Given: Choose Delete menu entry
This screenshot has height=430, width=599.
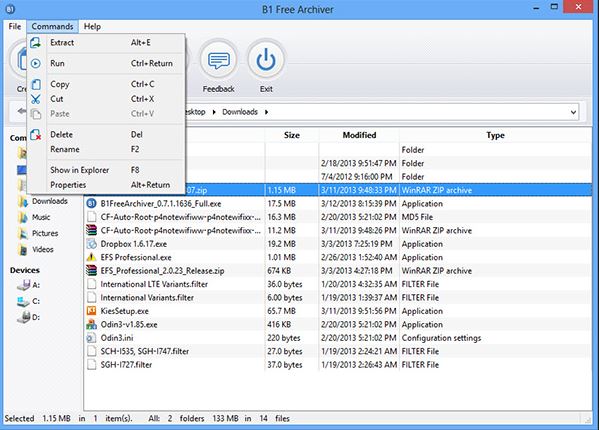Looking at the screenshot, I should [x=106, y=134].
